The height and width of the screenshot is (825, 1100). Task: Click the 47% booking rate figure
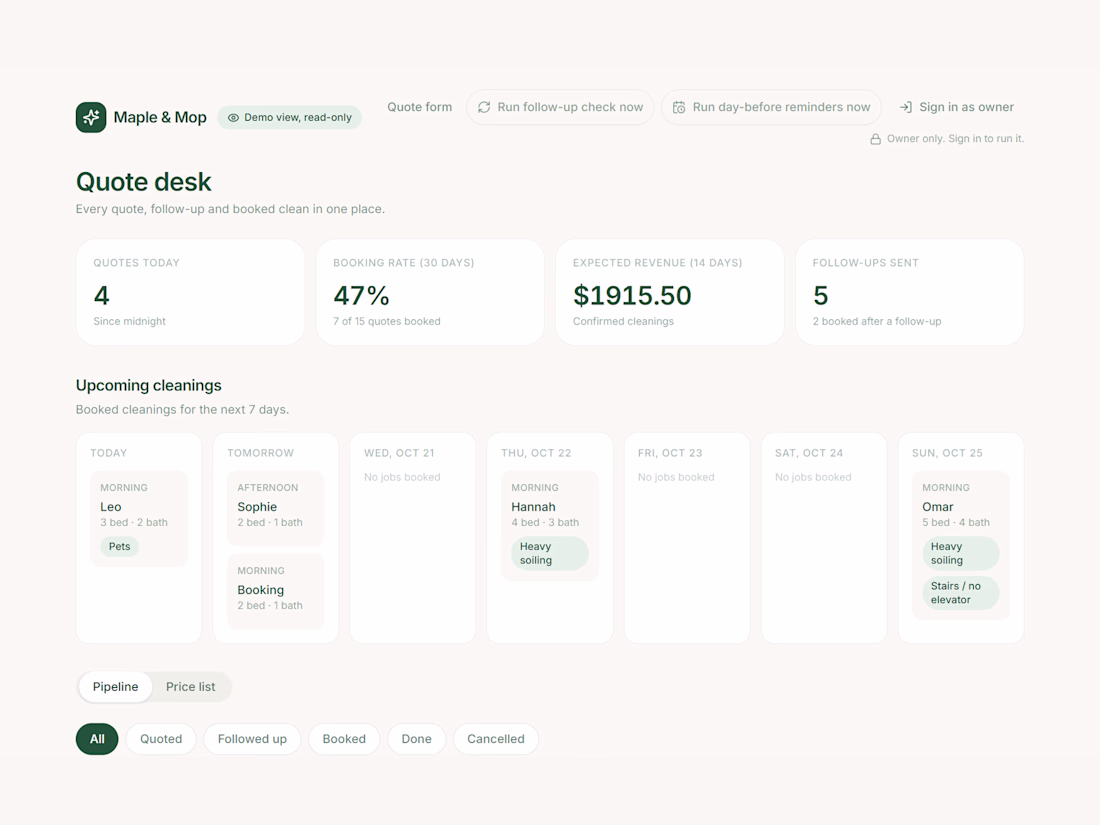coord(361,295)
